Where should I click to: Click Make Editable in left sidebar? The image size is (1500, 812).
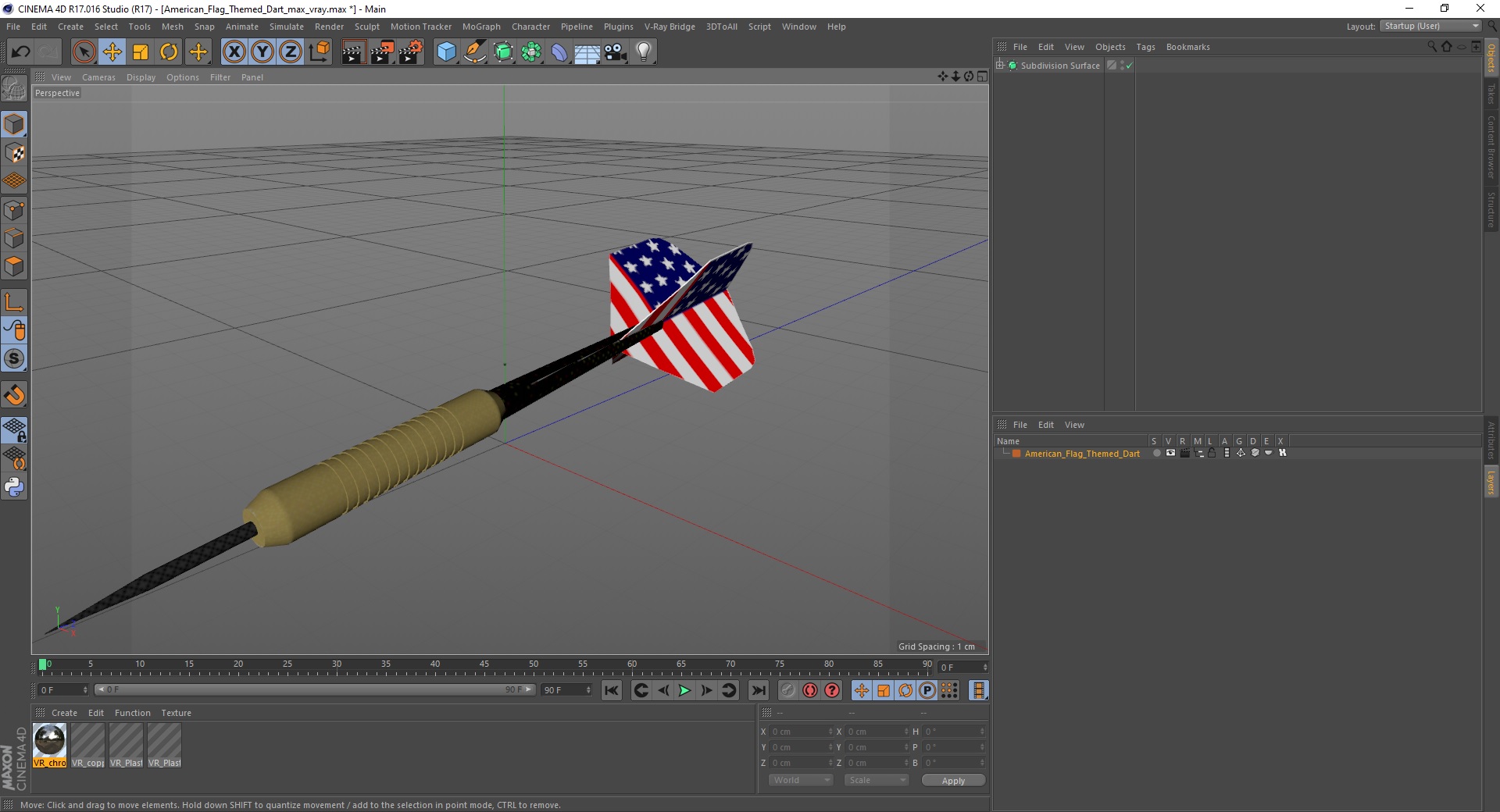click(14, 89)
